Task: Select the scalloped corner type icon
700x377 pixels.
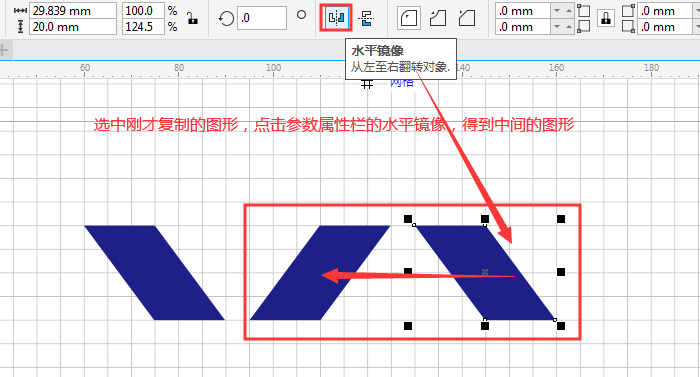Action: click(x=438, y=18)
